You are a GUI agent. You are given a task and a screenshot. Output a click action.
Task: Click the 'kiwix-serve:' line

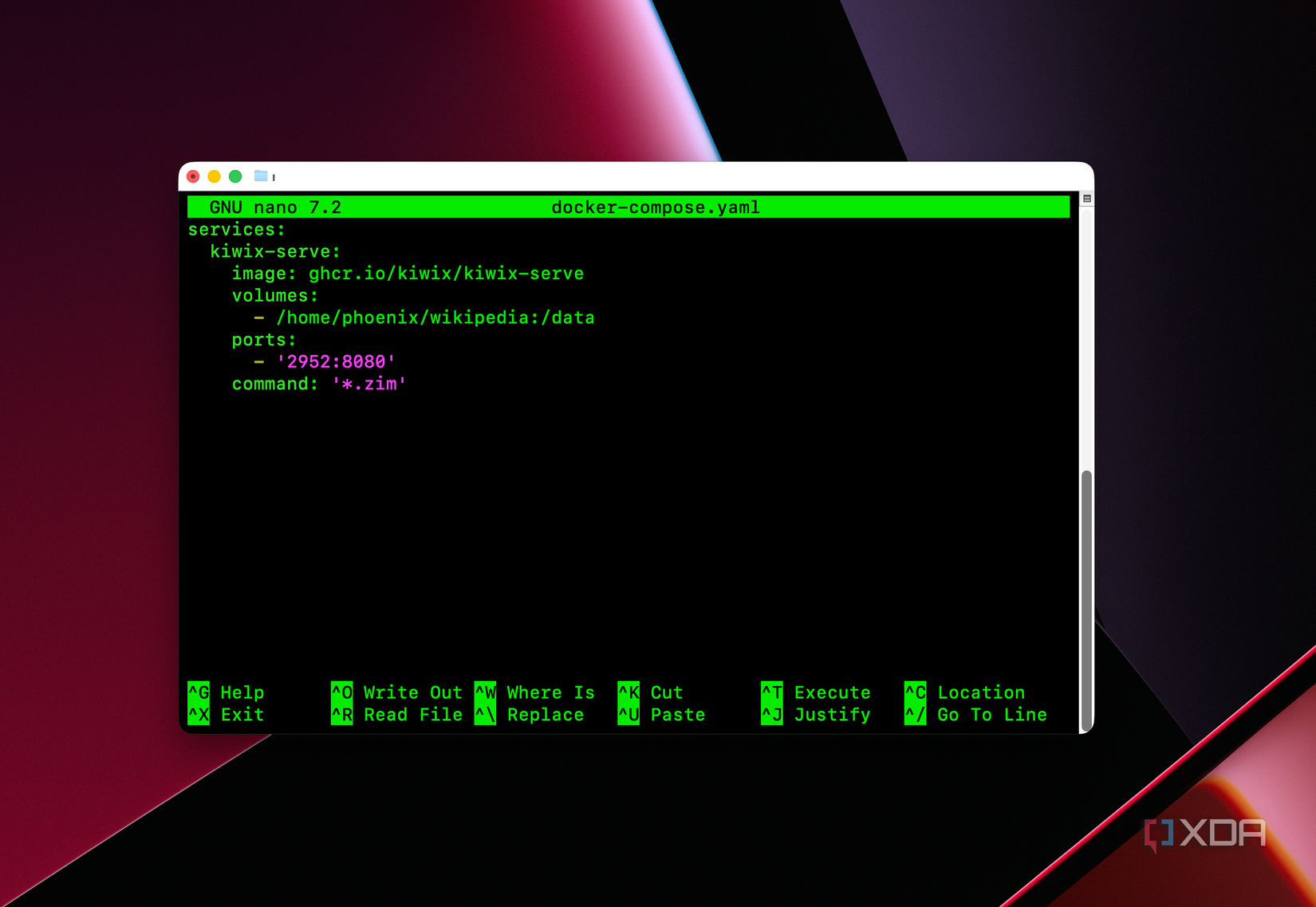(275, 252)
